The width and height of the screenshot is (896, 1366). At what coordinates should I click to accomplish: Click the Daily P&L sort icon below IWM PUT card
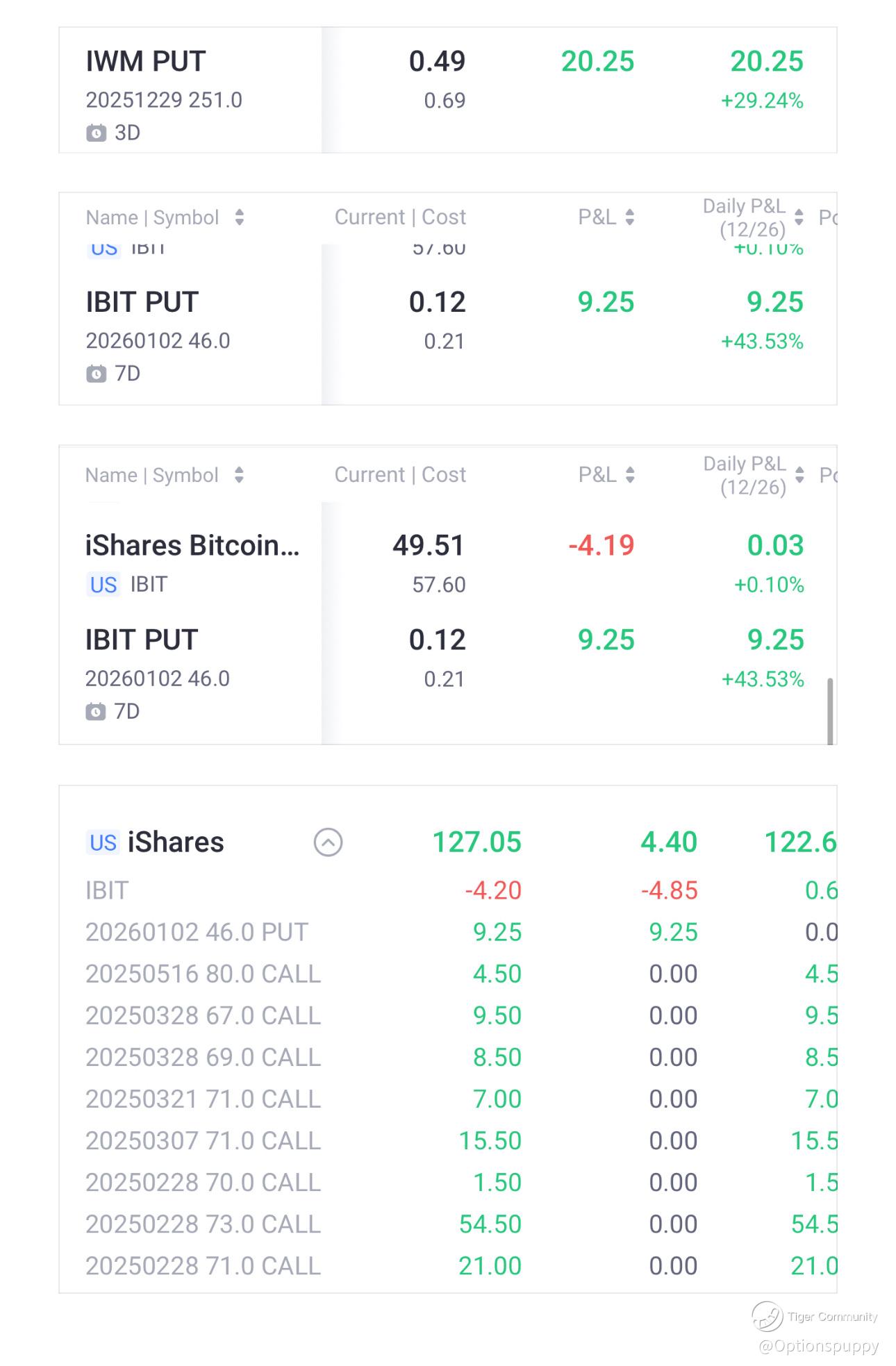coord(799,217)
